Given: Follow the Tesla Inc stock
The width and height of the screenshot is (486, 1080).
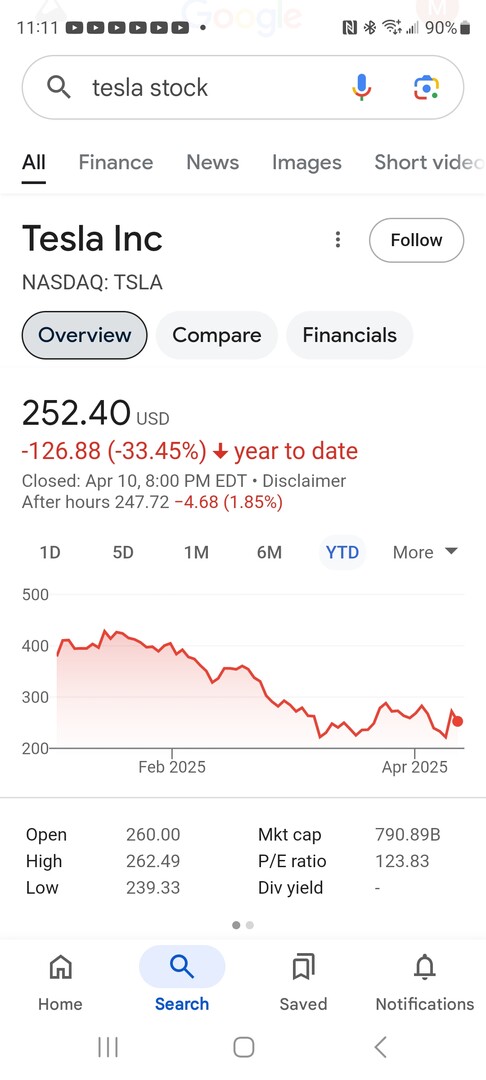Looking at the screenshot, I should tap(416, 240).
